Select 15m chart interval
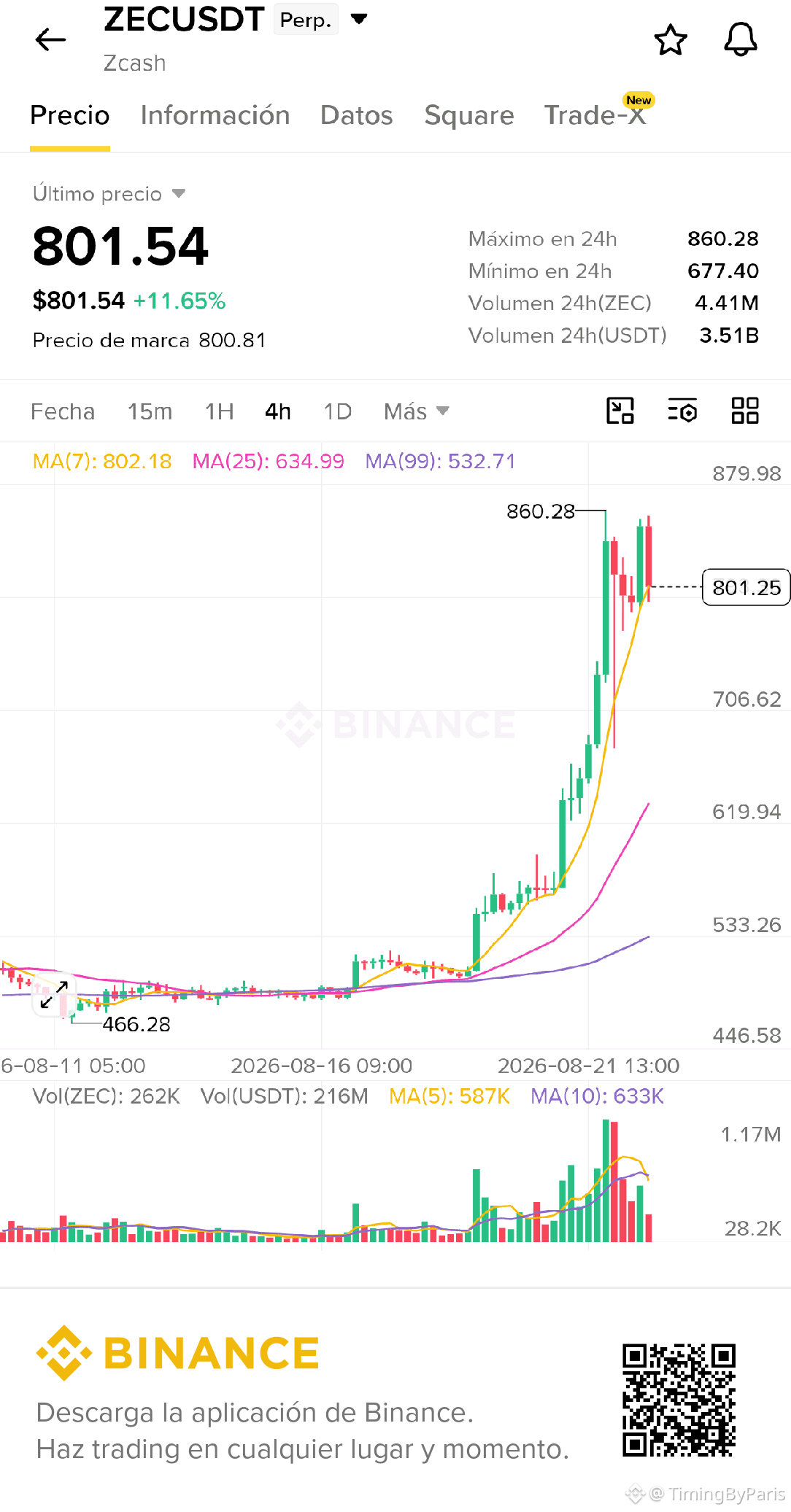Image resolution: width=791 pixels, height=1512 pixels. 150,411
